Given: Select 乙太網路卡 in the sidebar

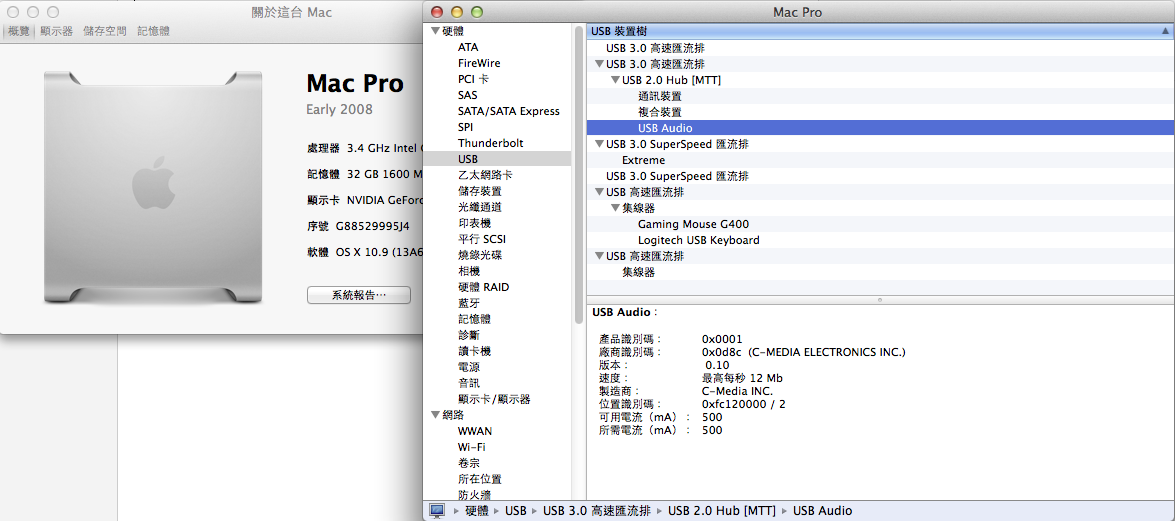Looking at the screenshot, I should coord(485,175).
